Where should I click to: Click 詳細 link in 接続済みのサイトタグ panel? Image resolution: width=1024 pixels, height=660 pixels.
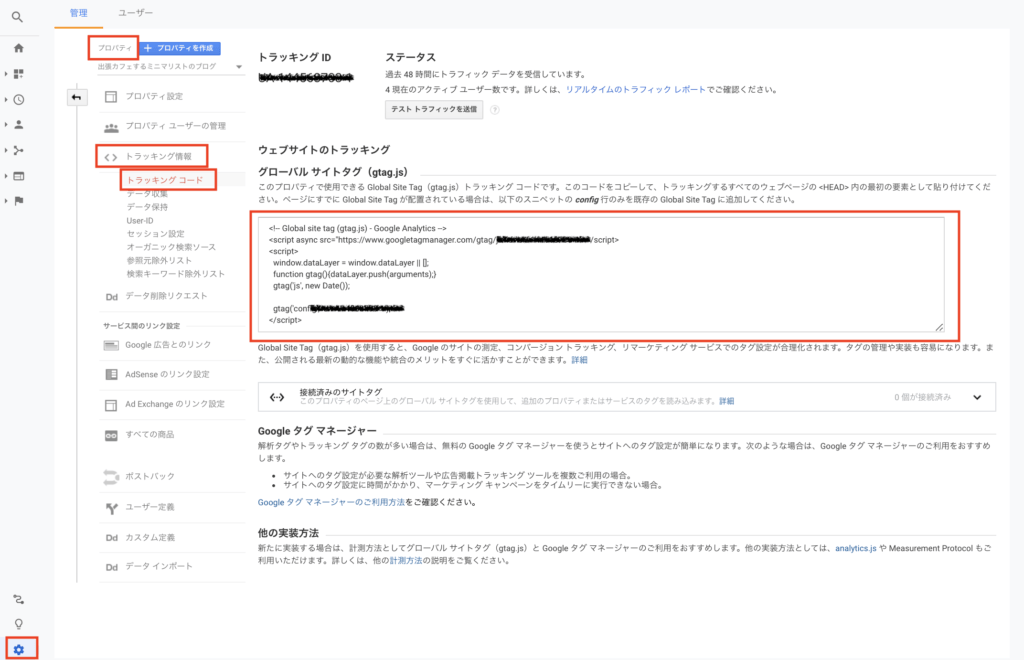click(x=727, y=401)
